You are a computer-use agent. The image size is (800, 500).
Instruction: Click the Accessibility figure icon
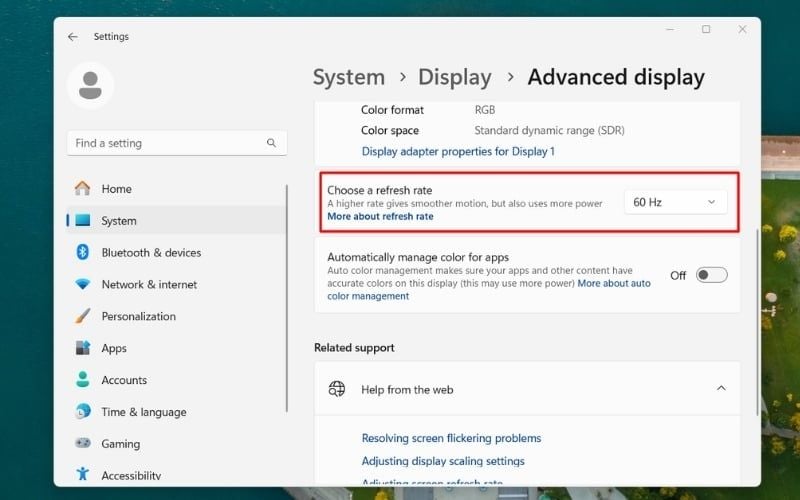[x=83, y=474]
